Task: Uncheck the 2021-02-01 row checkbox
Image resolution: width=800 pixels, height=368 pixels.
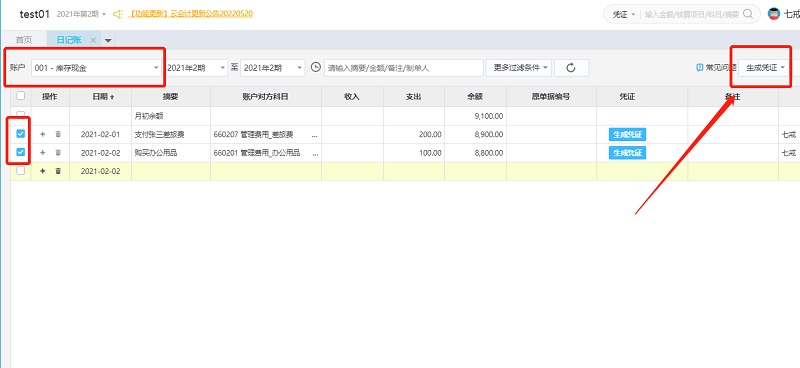Action: 20,134
